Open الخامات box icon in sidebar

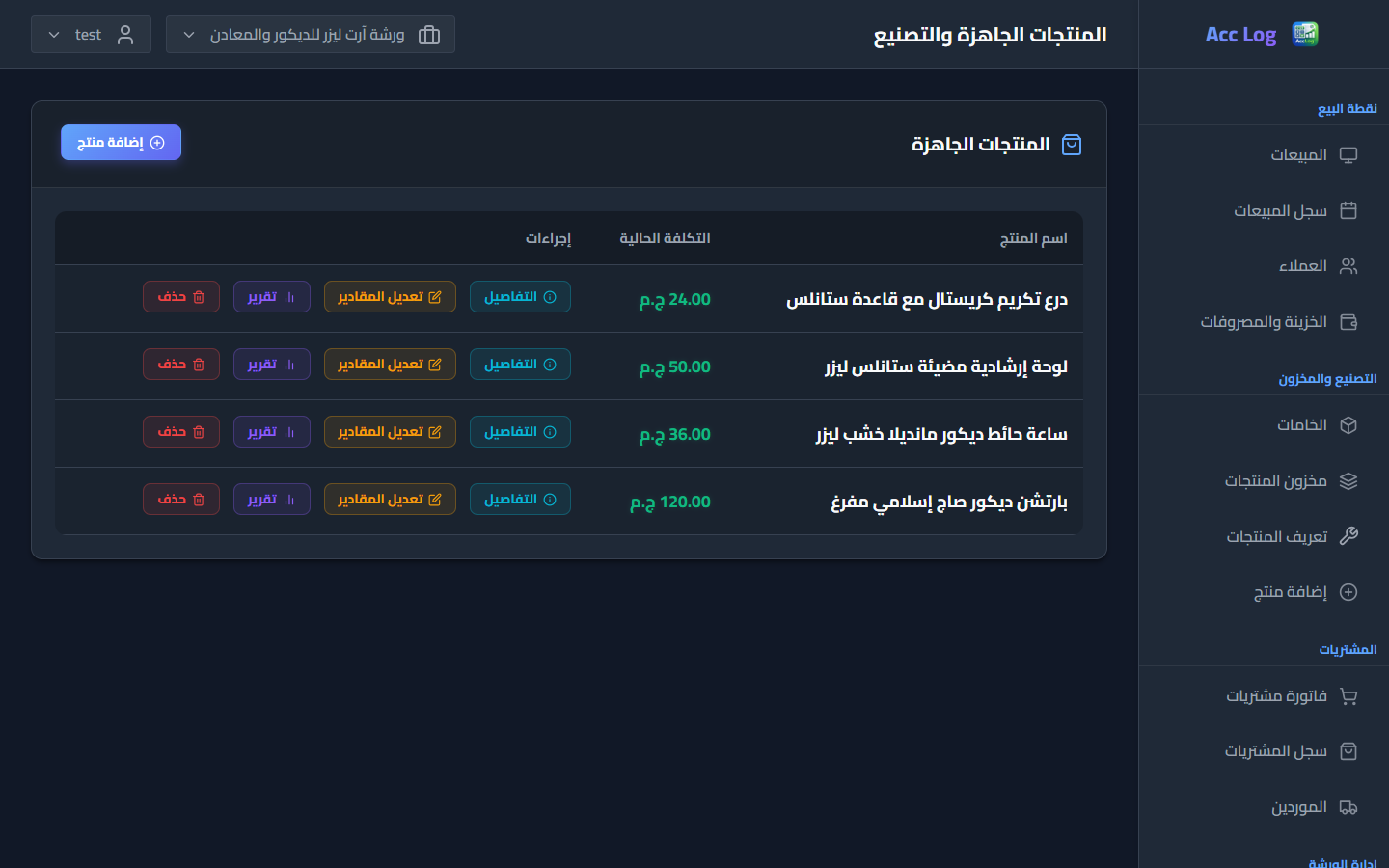(1348, 425)
